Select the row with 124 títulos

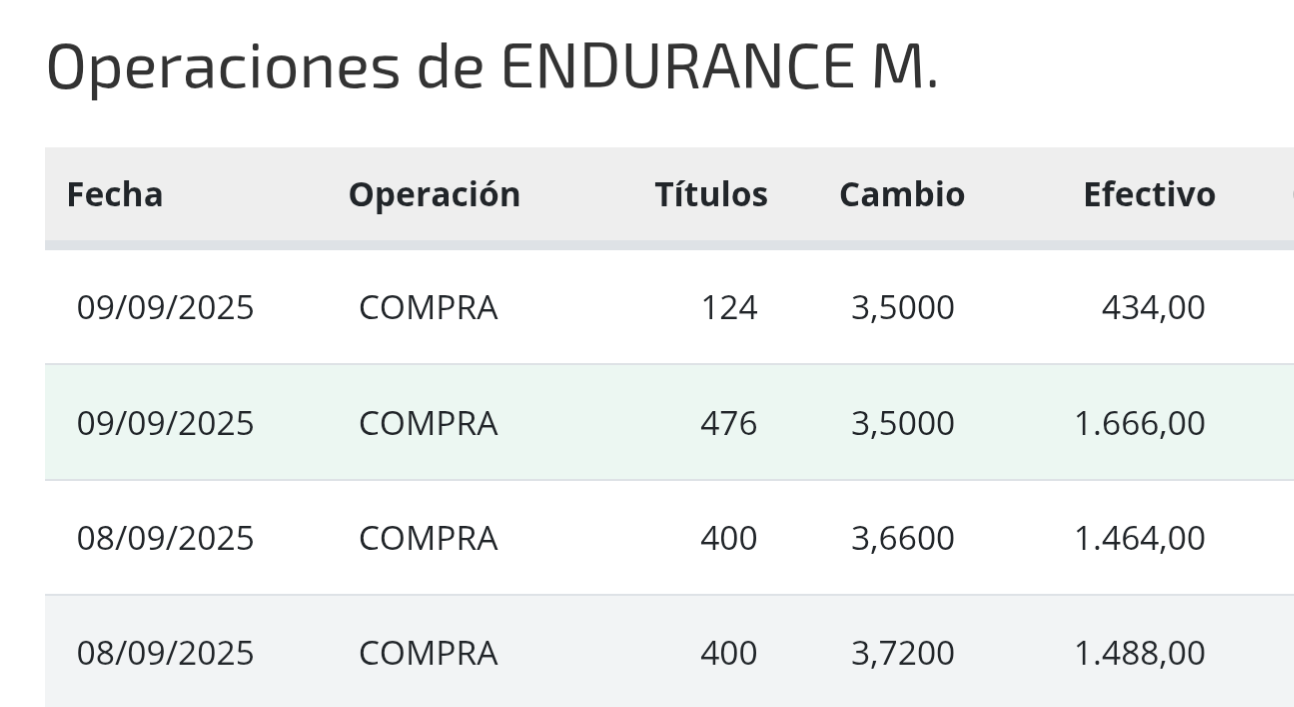point(669,308)
